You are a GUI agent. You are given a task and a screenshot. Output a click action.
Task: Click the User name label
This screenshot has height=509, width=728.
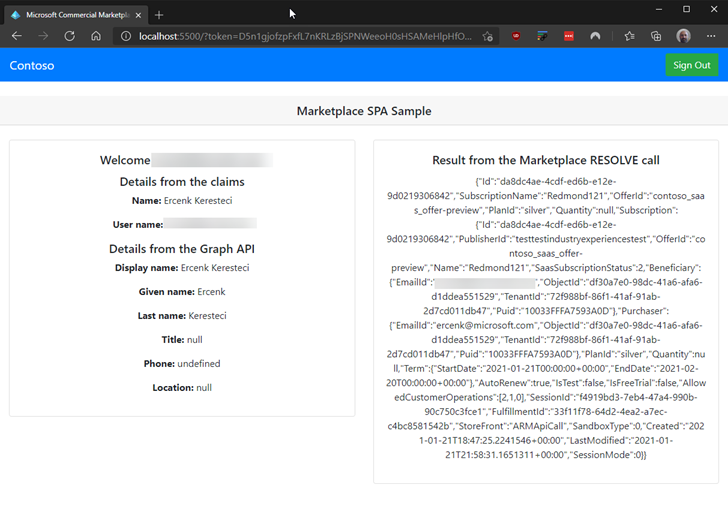point(138,225)
